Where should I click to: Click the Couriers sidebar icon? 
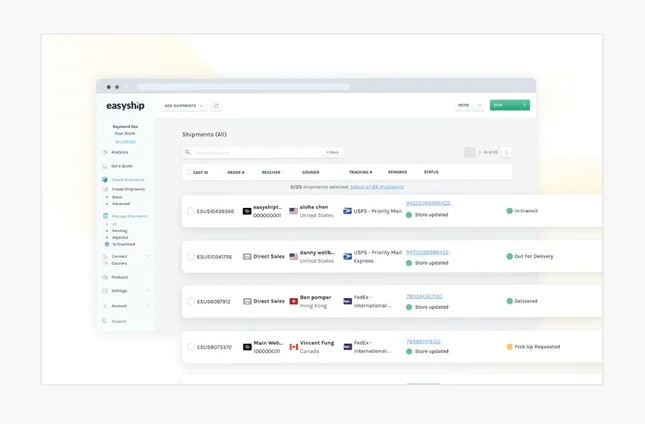click(105, 263)
